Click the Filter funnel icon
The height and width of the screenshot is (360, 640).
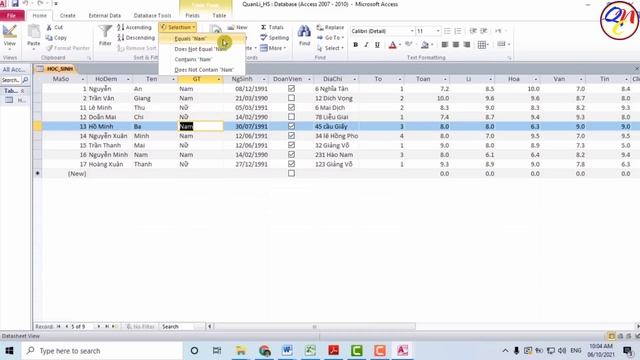pyautogui.click(x=105, y=35)
